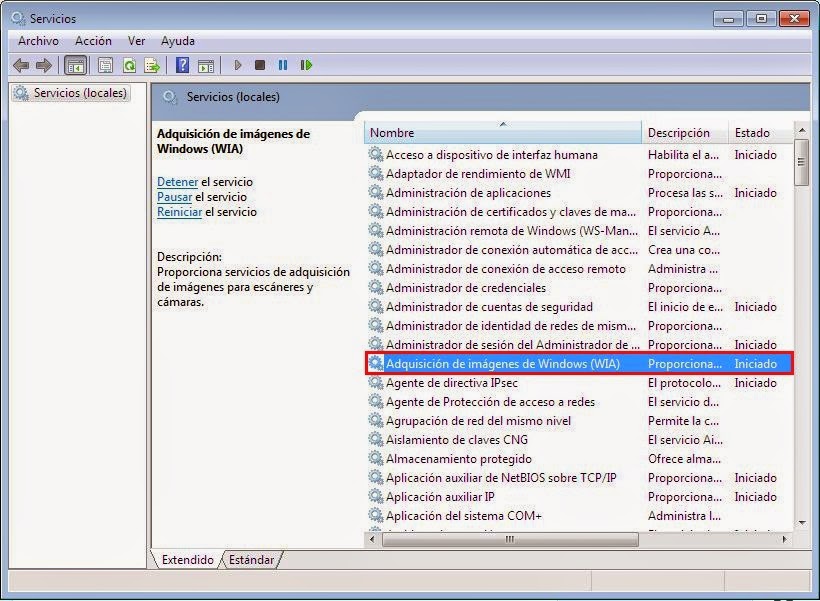Start service with the play icon
This screenshot has width=820, height=601.
238,65
